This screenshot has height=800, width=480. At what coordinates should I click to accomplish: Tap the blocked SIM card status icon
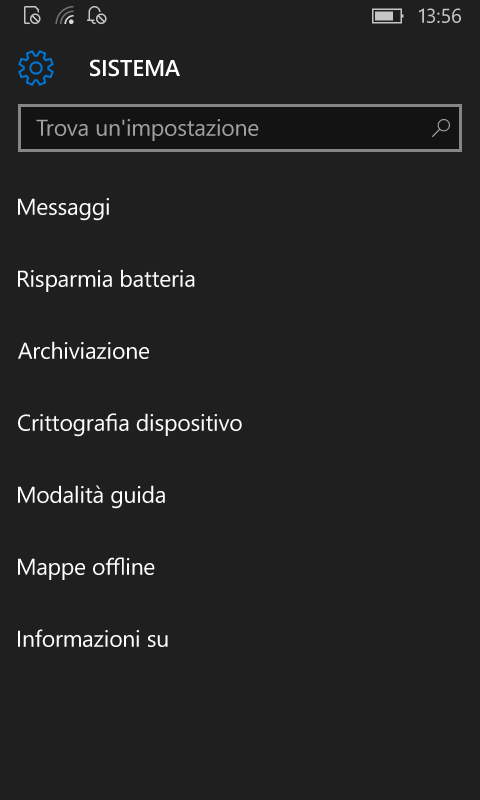(x=32, y=16)
